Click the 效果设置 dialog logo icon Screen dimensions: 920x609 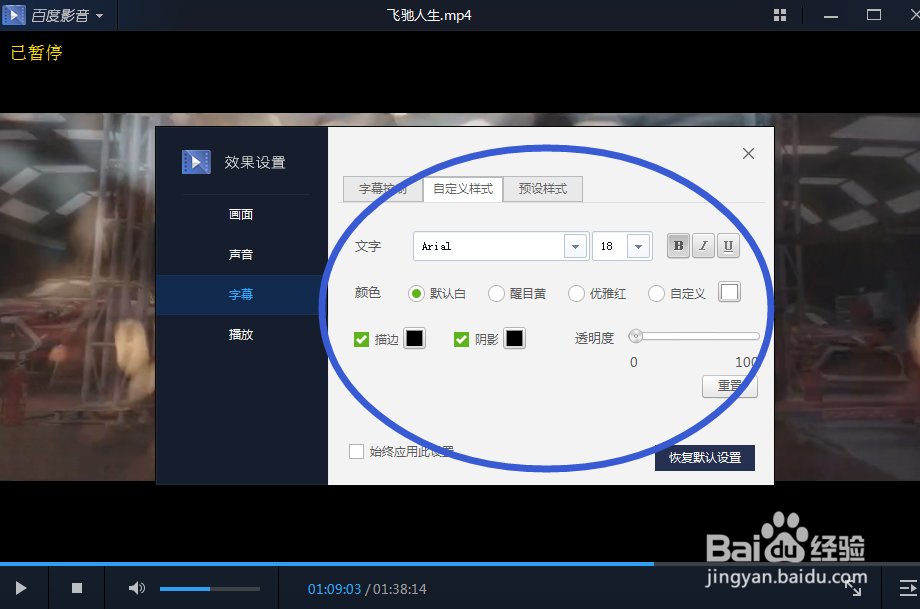(196, 162)
